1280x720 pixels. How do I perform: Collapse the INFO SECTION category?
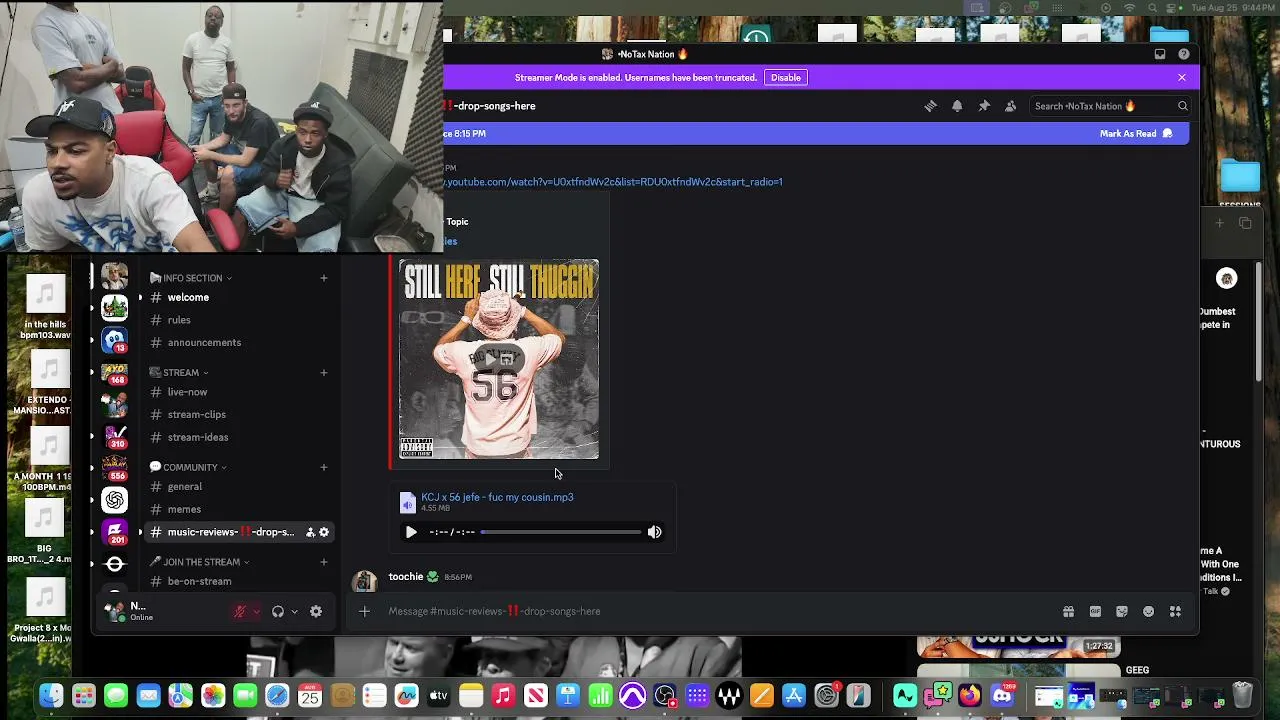190,278
